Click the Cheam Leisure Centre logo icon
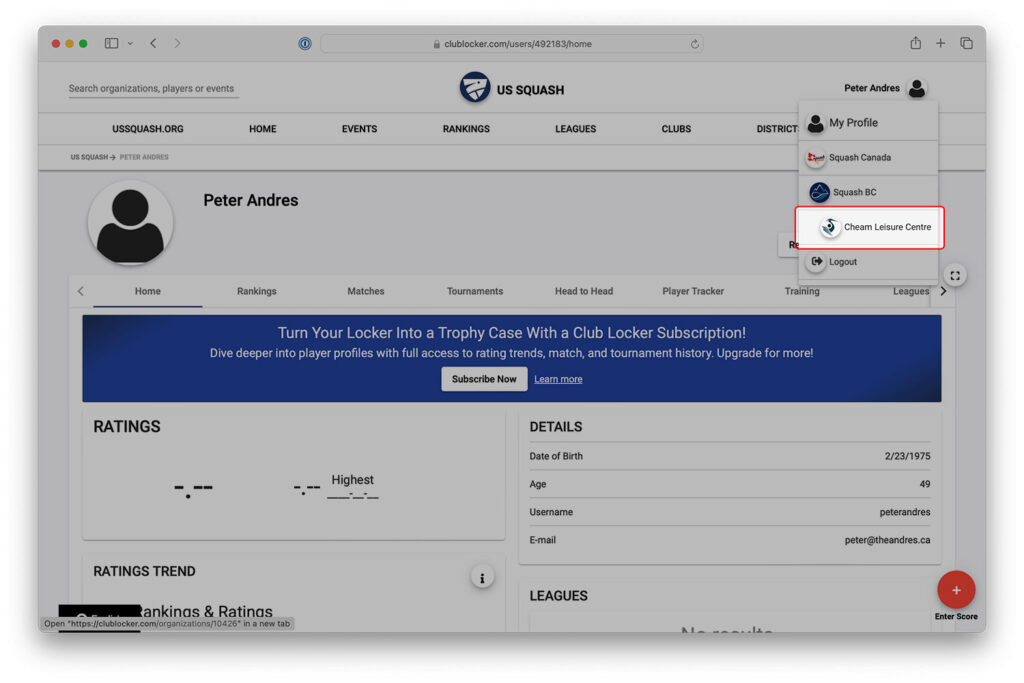This screenshot has height=683, width=1024. [830, 227]
